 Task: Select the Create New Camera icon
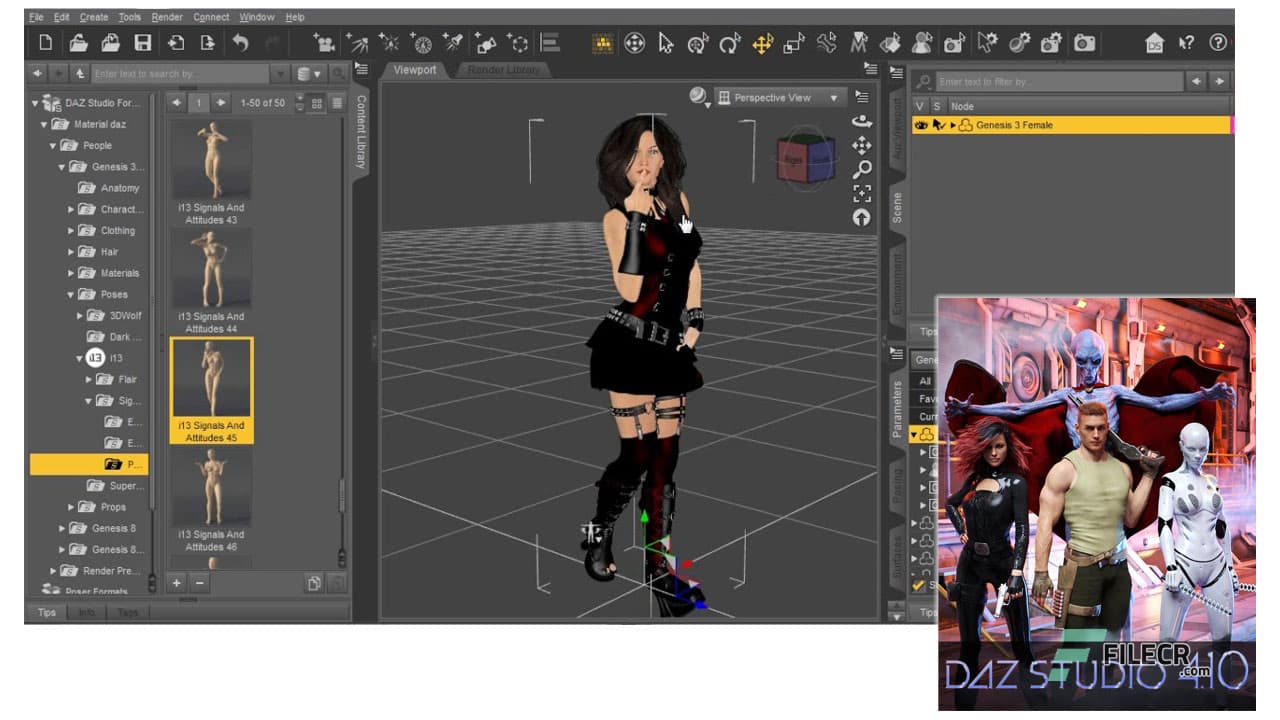pyautogui.click(x=323, y=43)
